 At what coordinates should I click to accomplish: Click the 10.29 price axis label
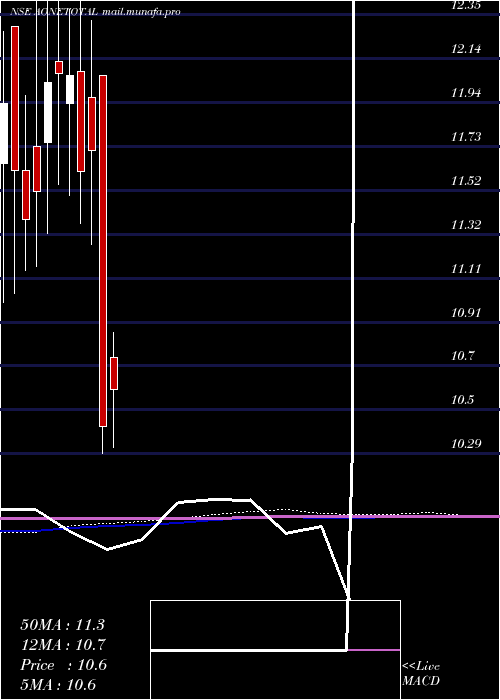click(x=467, y=444)
